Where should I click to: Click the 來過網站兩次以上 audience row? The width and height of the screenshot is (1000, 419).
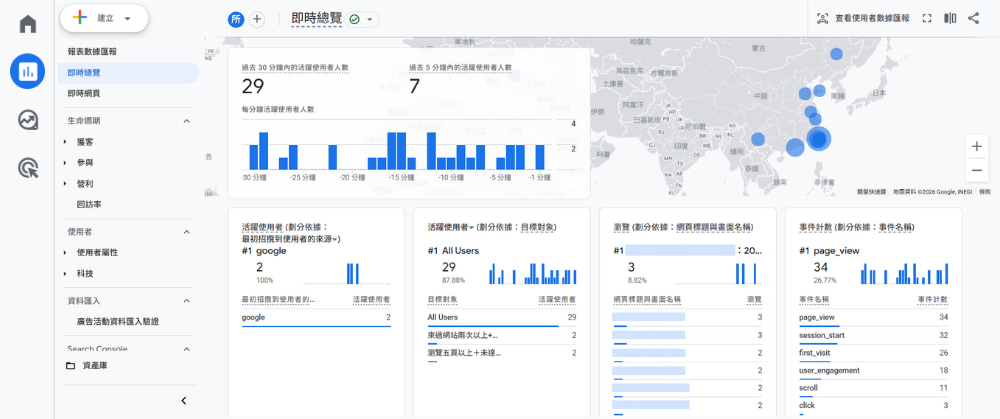[502, 335]
